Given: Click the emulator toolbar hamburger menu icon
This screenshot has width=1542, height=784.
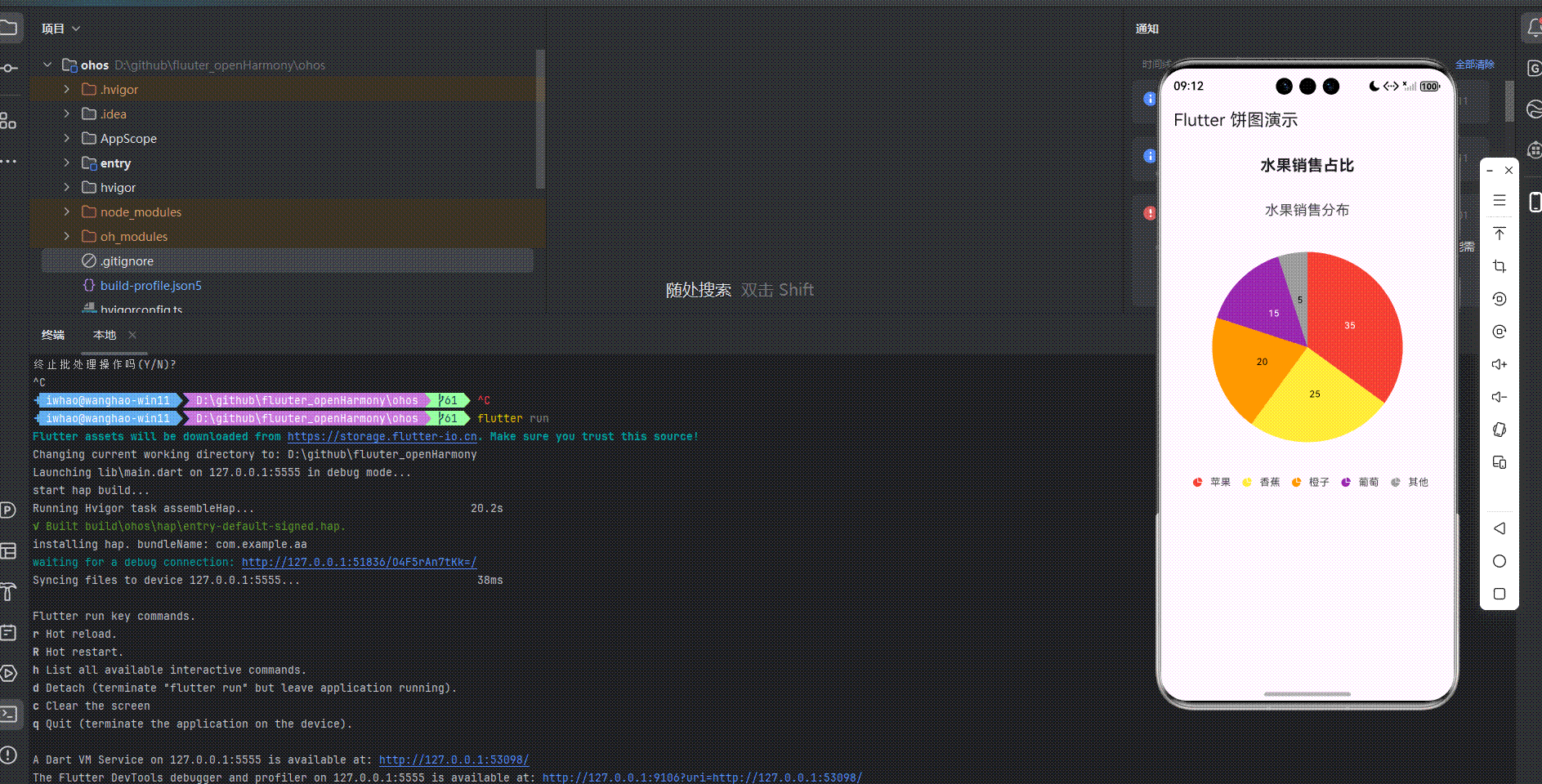Looking at the screenshot, I should [x=1500, y=200].
